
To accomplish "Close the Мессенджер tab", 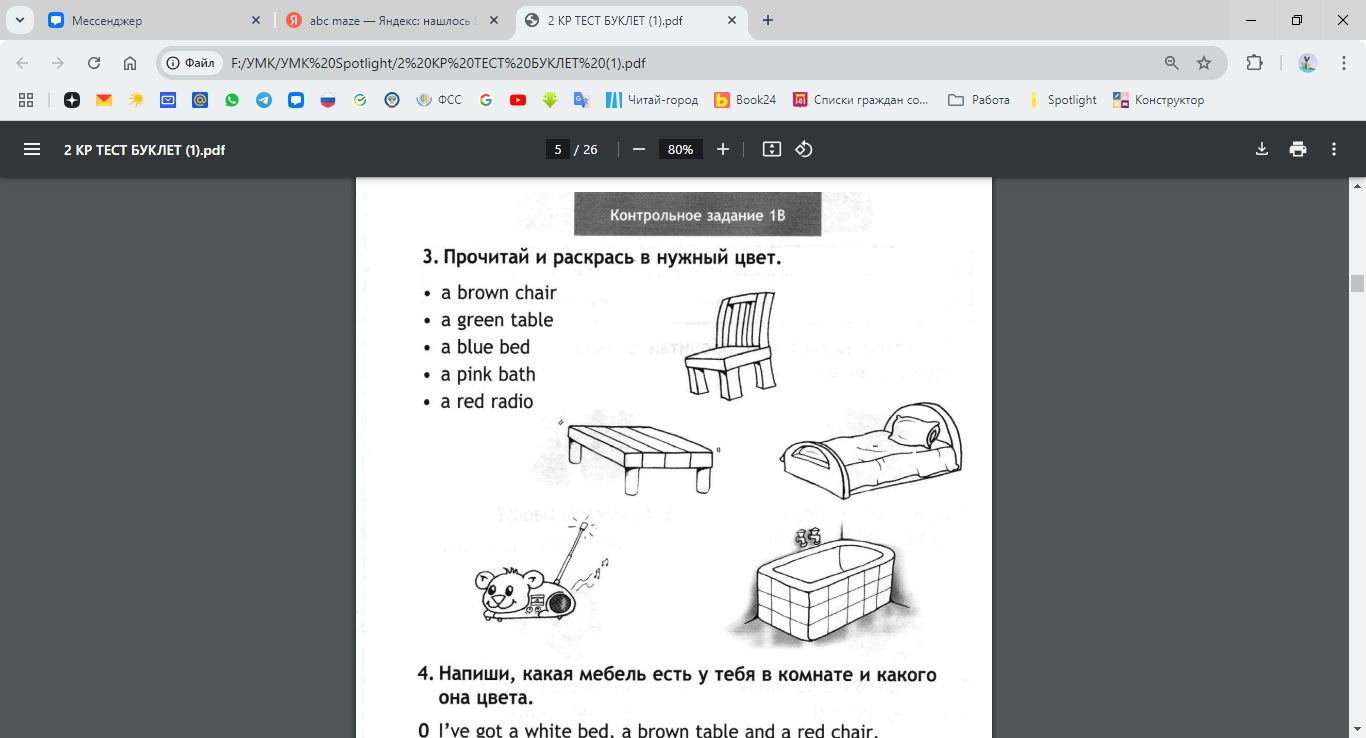I will pos(256,20).
